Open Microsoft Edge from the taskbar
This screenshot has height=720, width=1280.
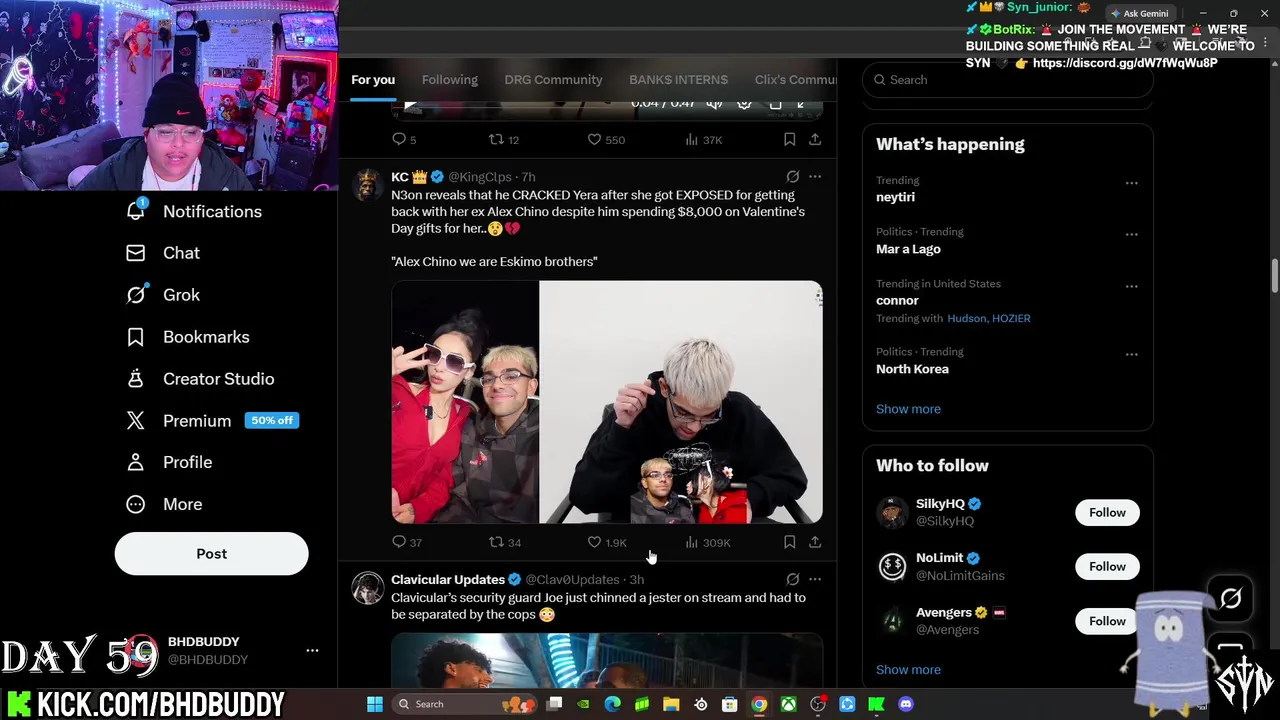point(612,704)
